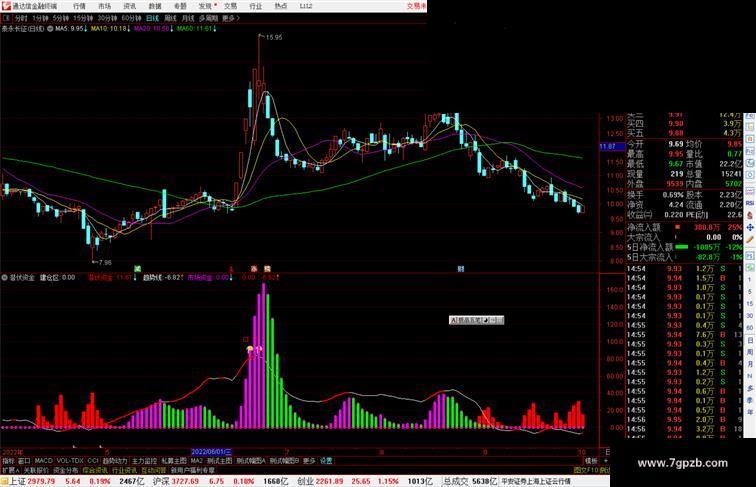Expand the 扩展 panel toggle
Image resolution: width=756 pixels, height=487 pixels.
(x=10, y=470)
